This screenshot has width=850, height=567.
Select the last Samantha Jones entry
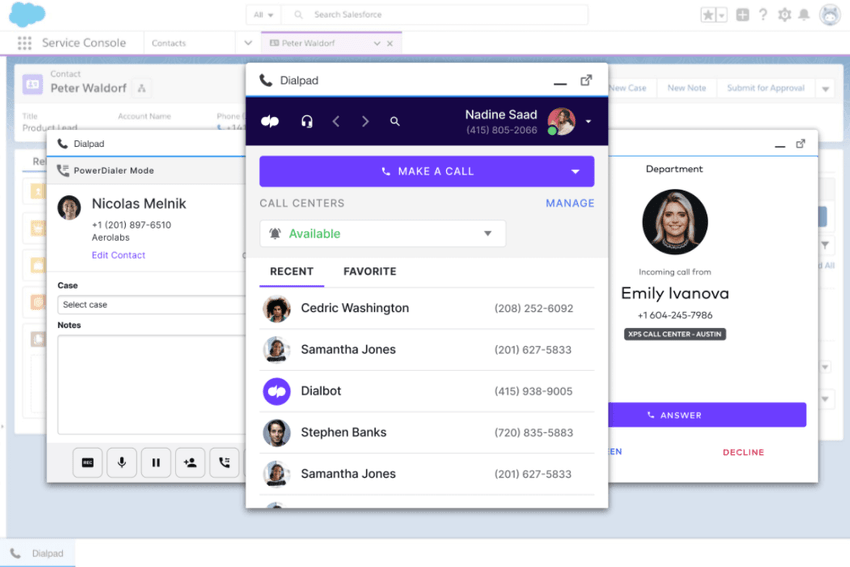point(427,474)
